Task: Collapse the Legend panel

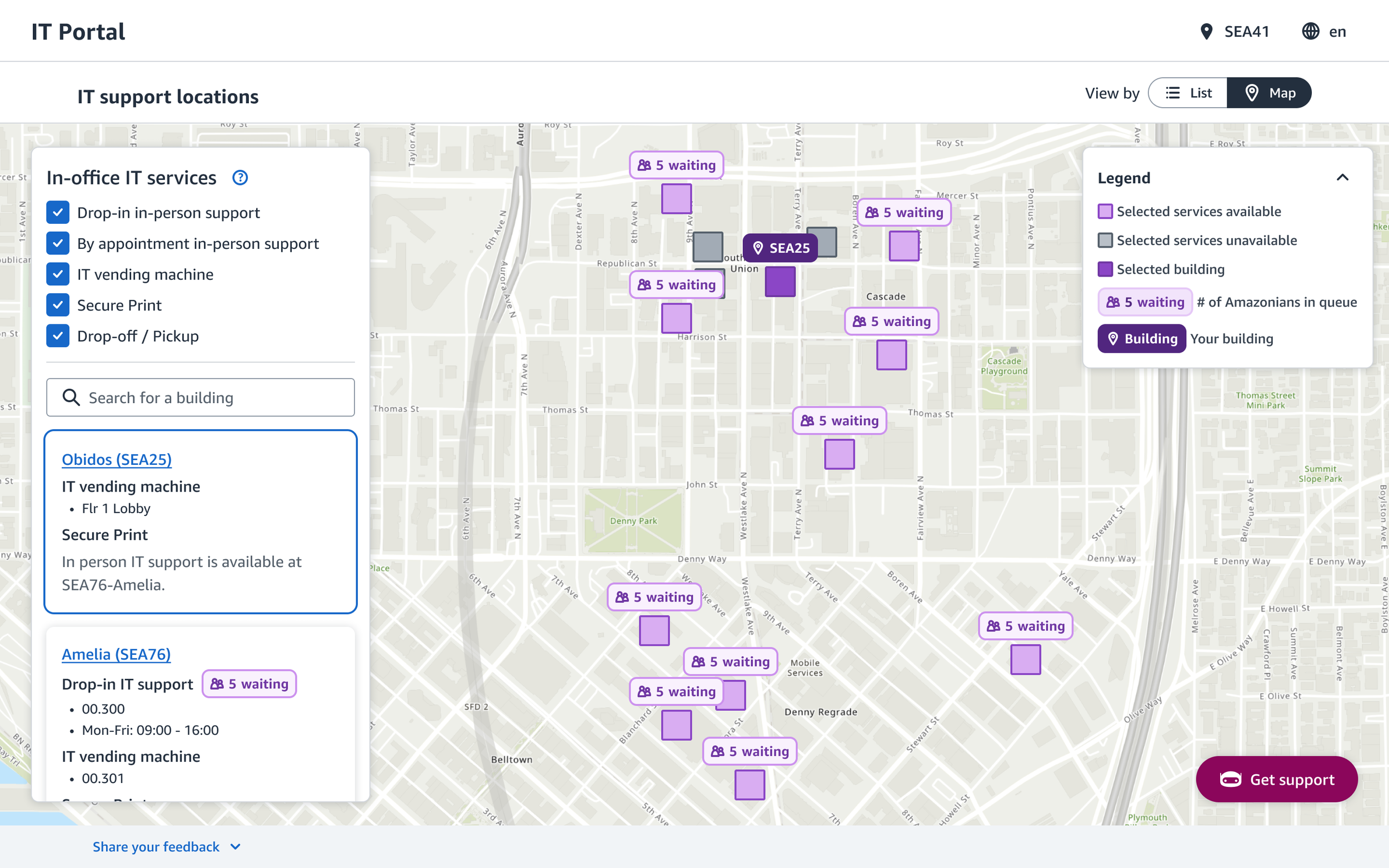Action: tap(1342, 178)
